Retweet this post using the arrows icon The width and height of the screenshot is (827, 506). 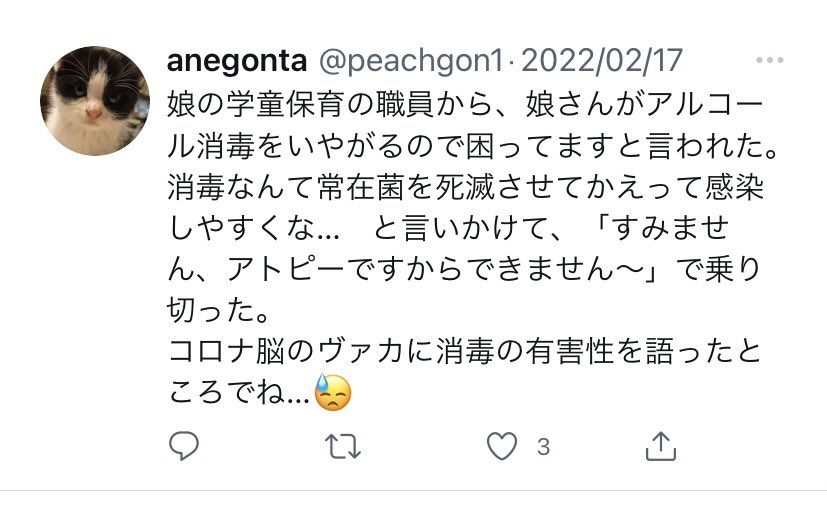343,446
